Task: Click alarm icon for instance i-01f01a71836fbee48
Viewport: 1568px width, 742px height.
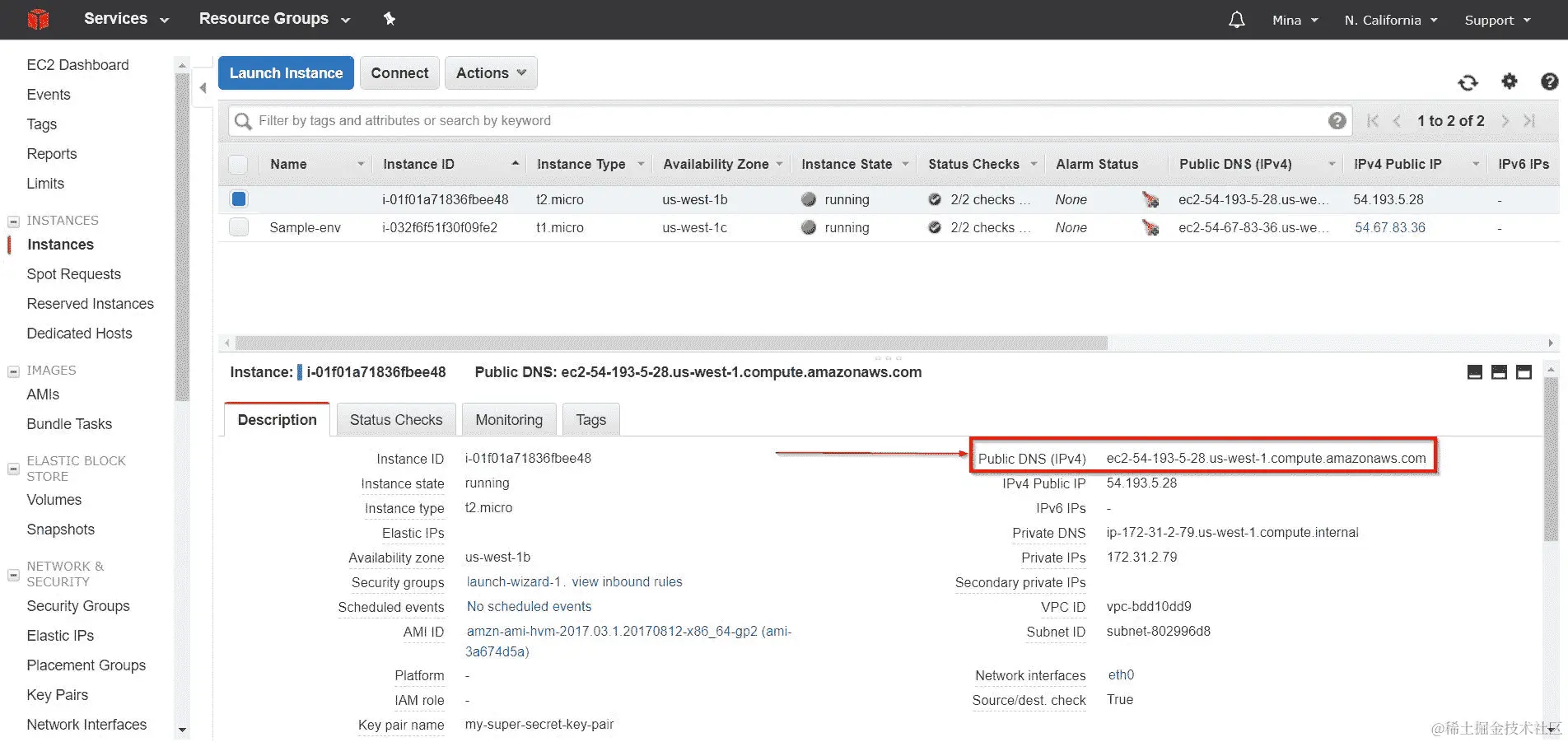Action: point(1150,199)
